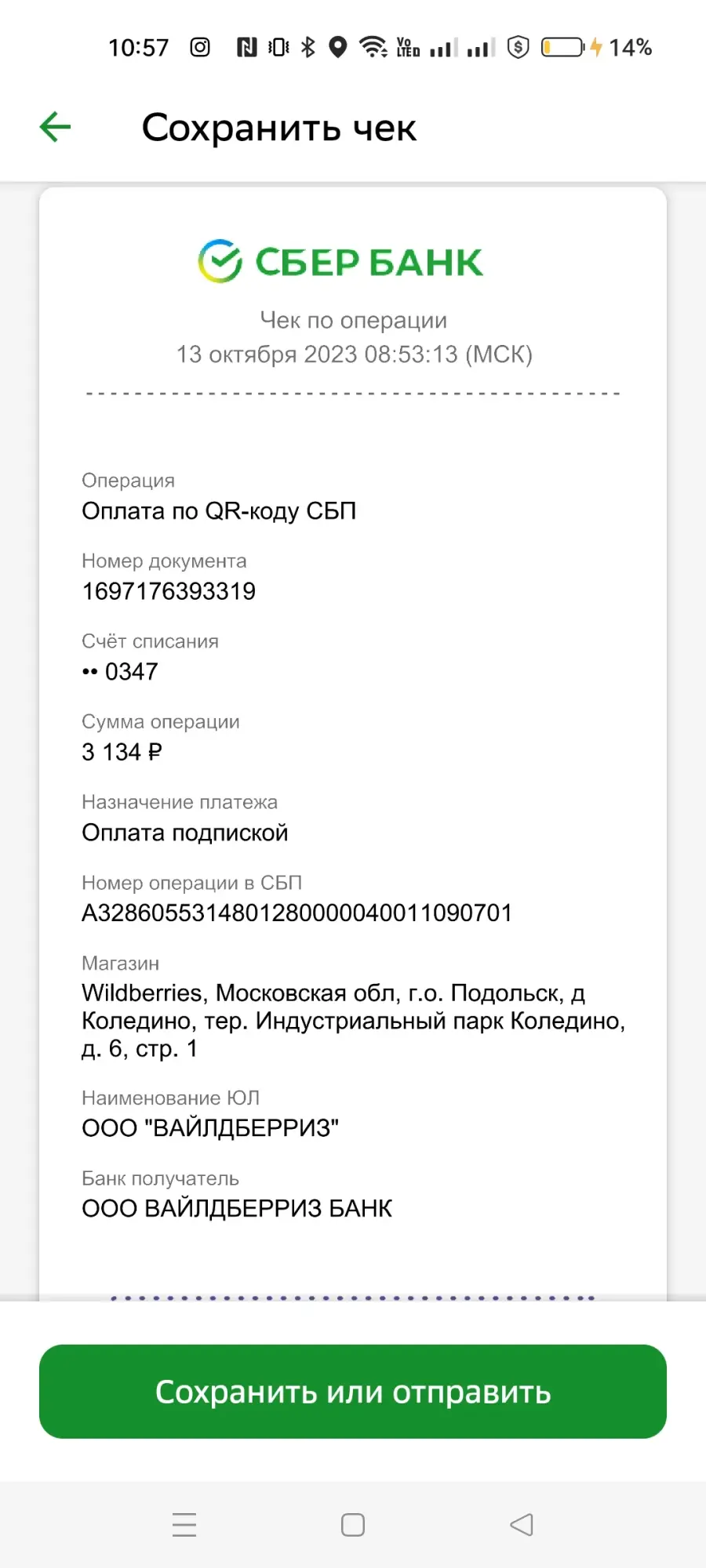Image resolution: width=706 pixels, height=1568 pixels.
Task: Tap the vibrate mode status icon
Action: click(x=278, y=48)
